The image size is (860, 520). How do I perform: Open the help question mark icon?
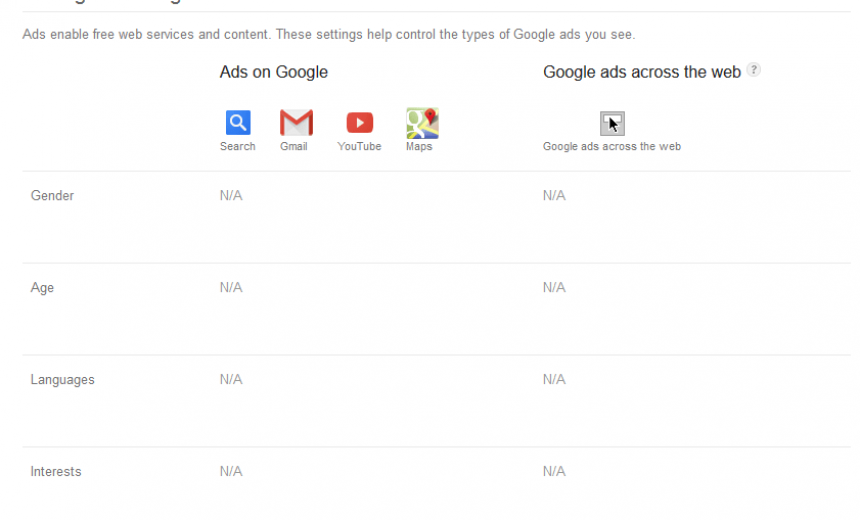tap(754, 70)
